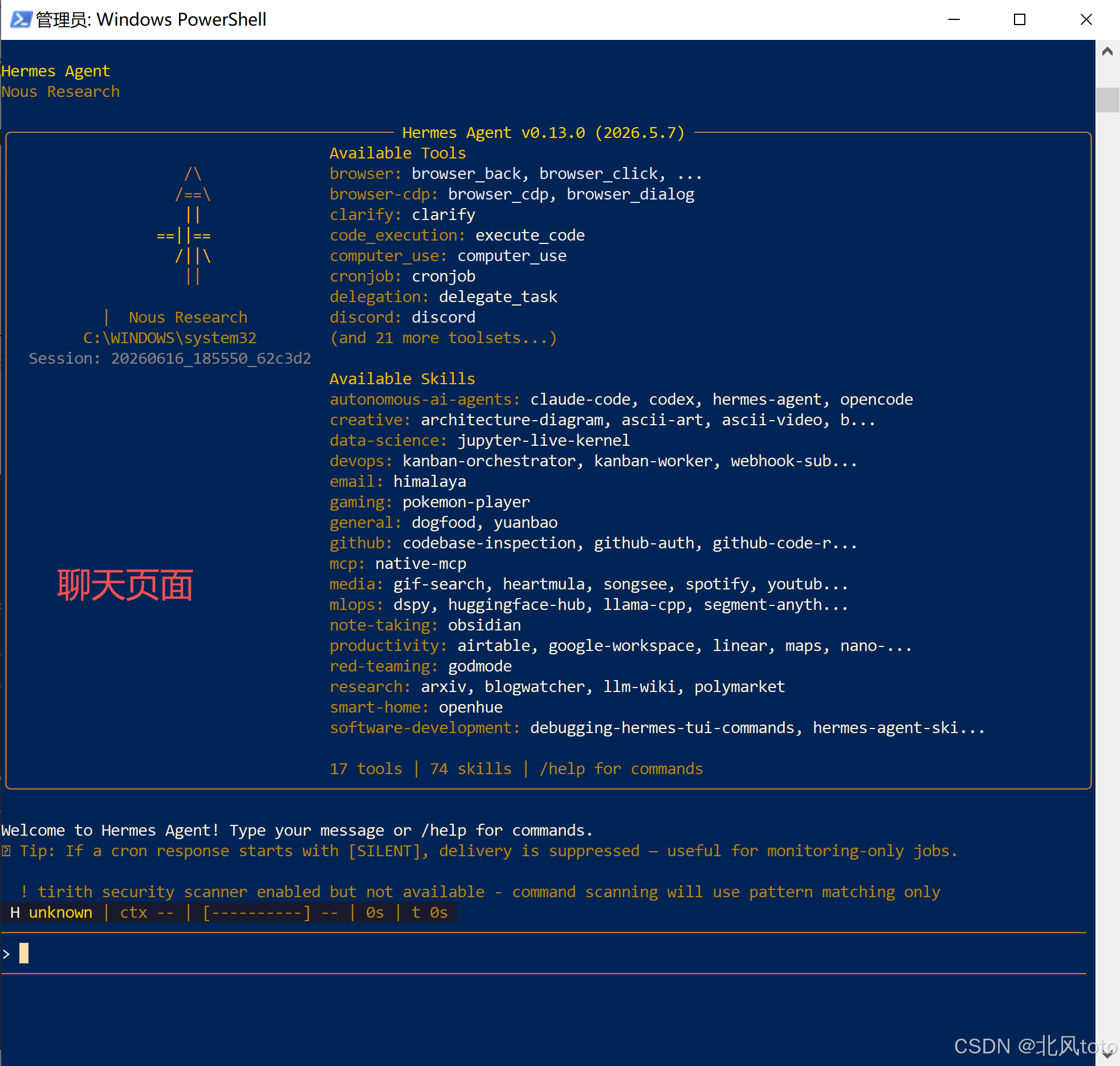Click the 'Welcome to Hermes Agent!' message line

(298, 831)
